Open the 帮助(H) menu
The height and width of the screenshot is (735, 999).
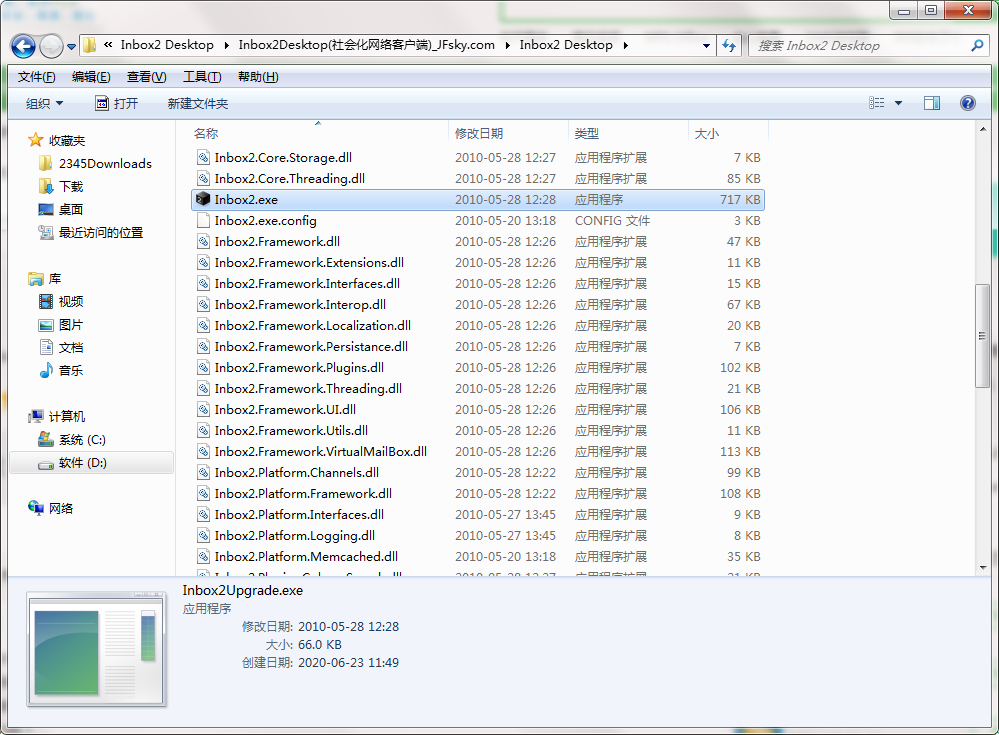point(258,77)
